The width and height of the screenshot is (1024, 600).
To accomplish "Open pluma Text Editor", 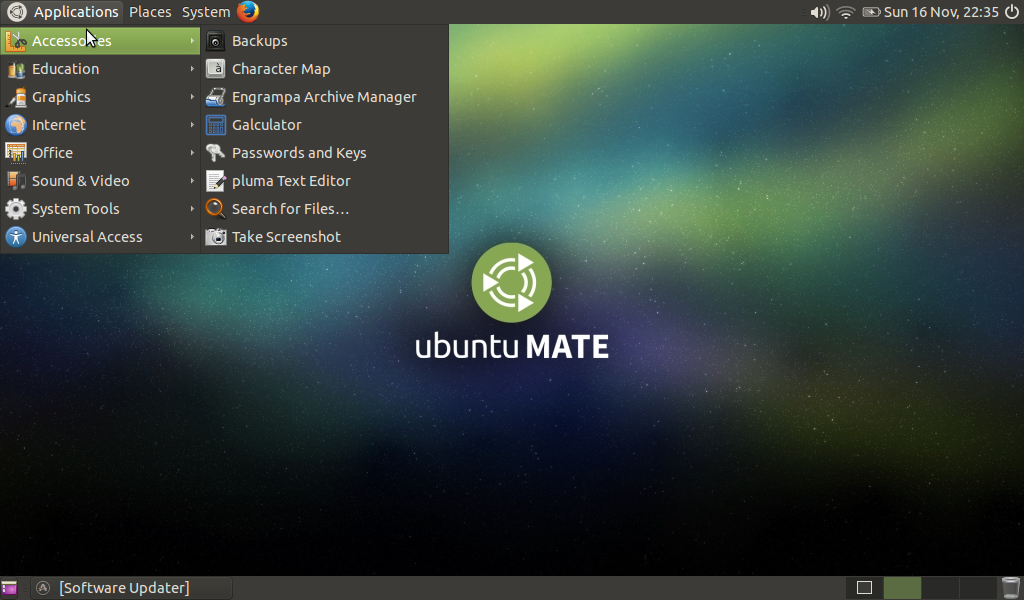I will [x=325, y=181].
